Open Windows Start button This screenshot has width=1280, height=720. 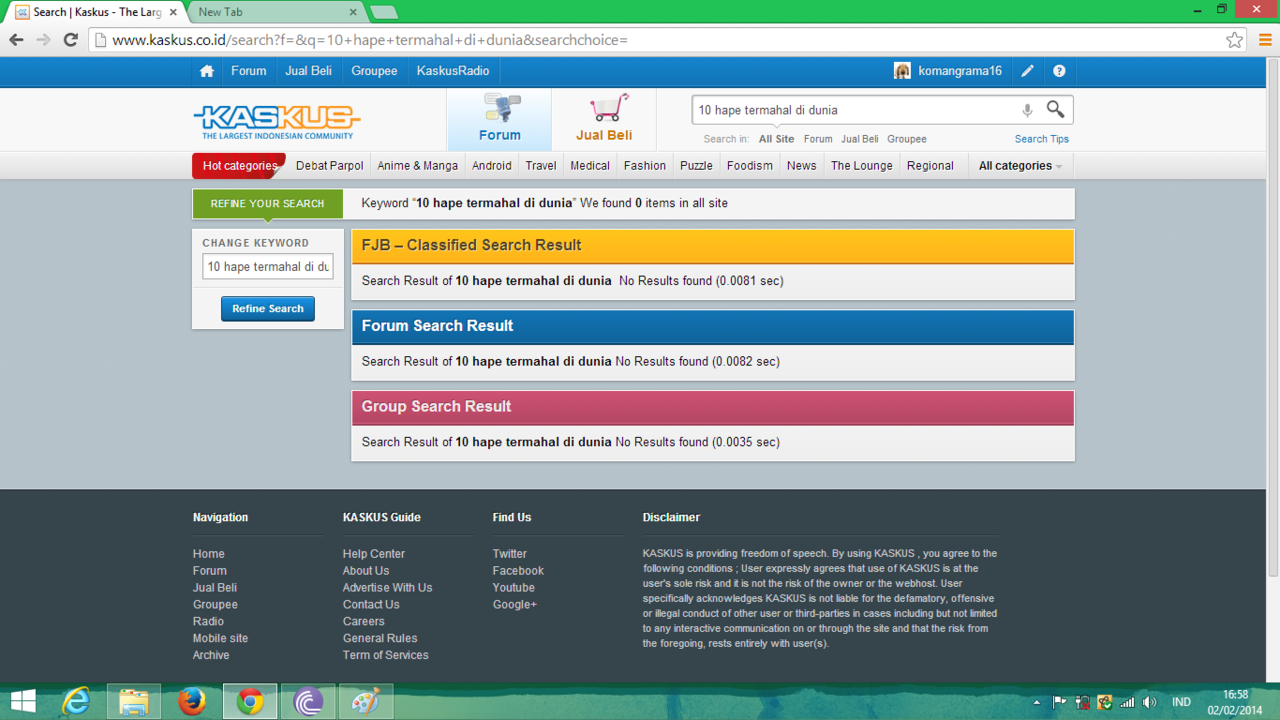click(23, 701)
